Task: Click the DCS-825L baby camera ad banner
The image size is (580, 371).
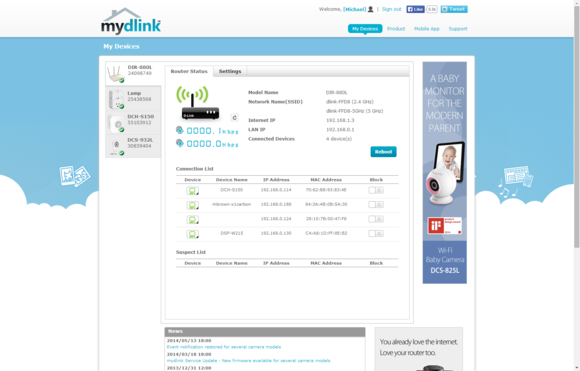Action: coord(445,173)
